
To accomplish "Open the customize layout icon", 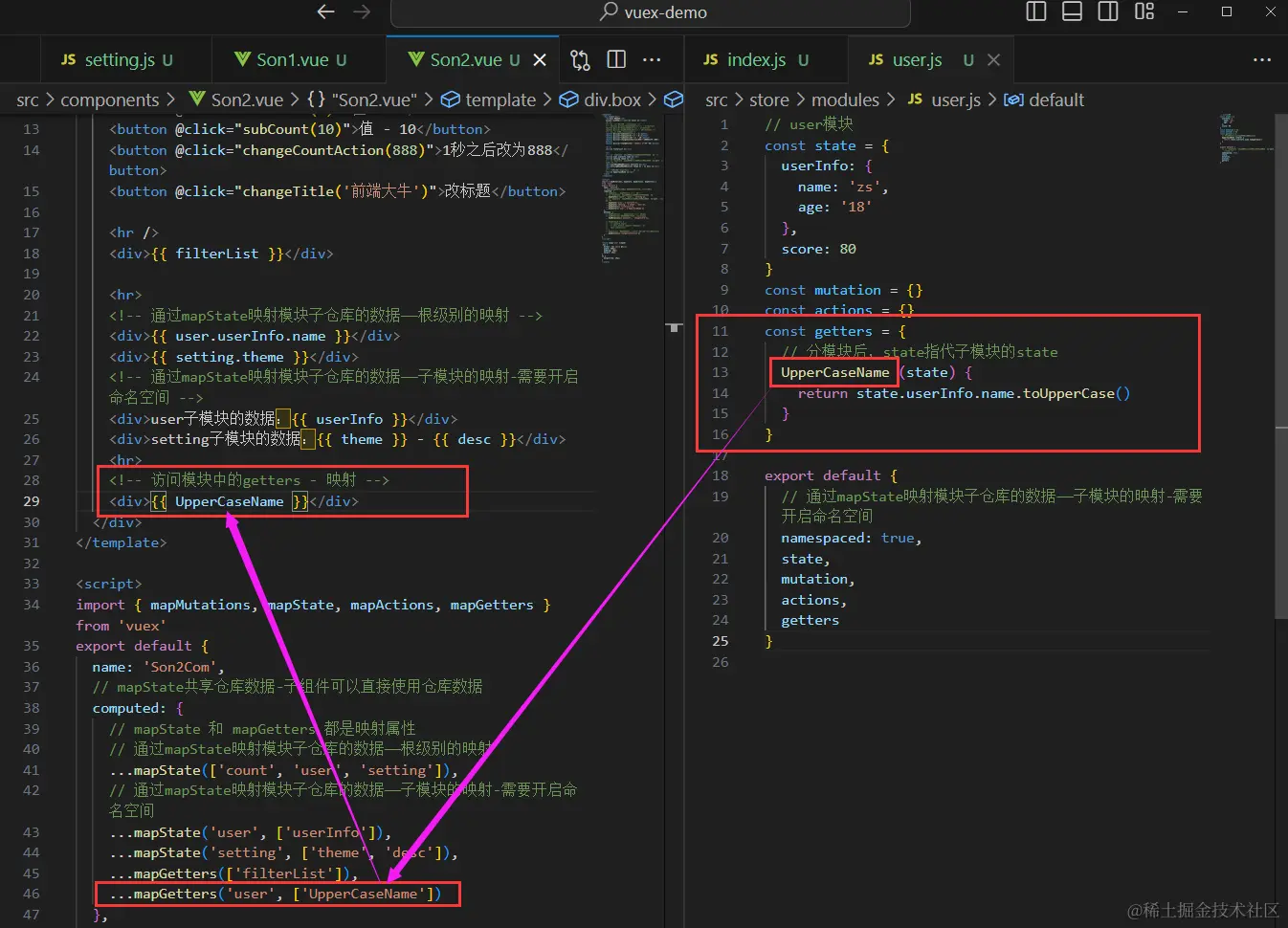I will [x=1144, y=11].
